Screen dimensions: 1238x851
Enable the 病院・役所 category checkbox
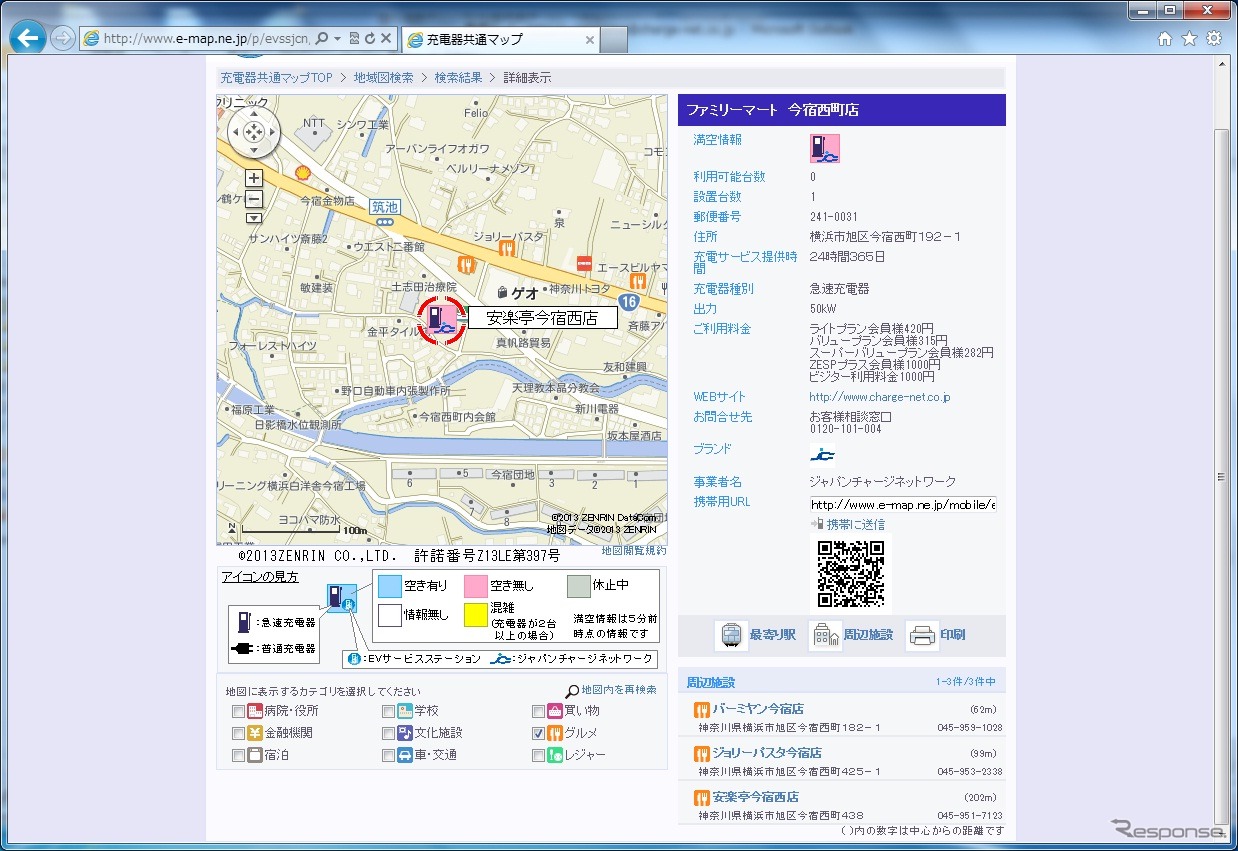pos(238,712)
